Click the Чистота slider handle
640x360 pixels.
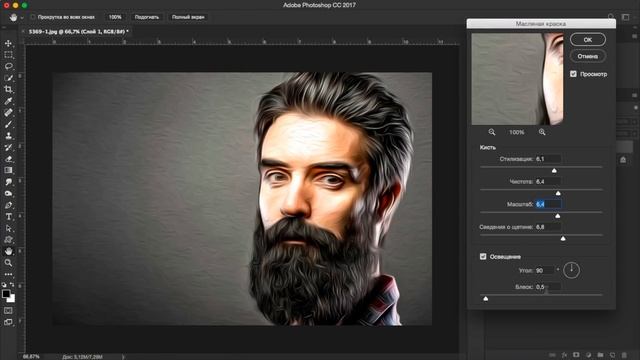point(558,193)
